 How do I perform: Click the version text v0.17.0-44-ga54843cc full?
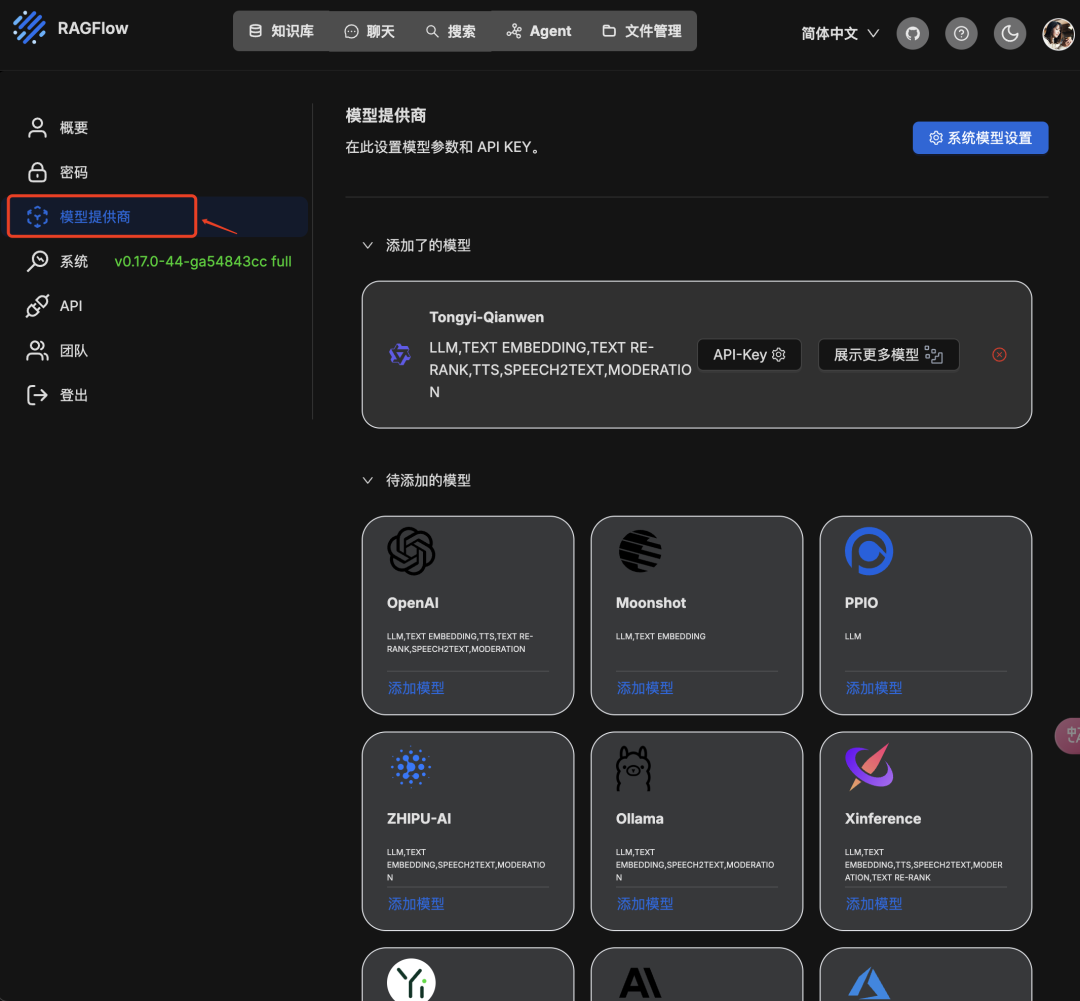point(202,261)
